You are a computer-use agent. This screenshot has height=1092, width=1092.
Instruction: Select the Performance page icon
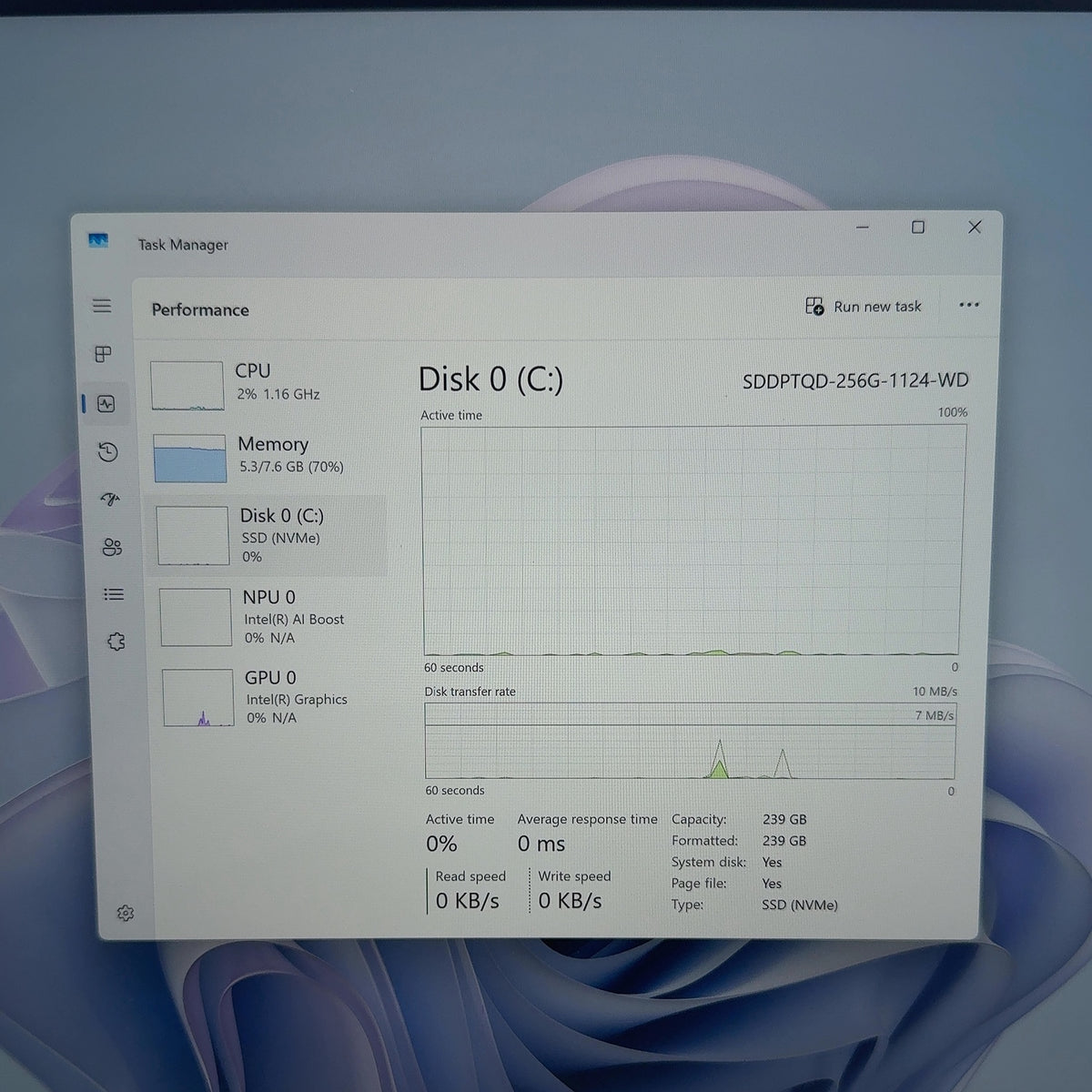tap(106, 403)
